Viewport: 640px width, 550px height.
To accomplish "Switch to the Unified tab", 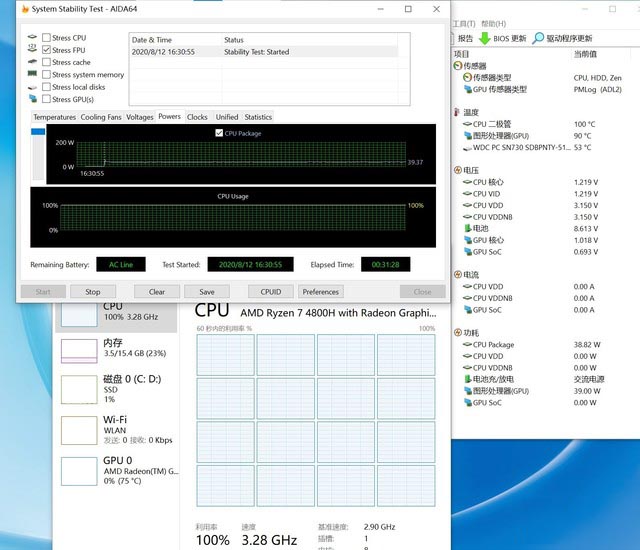I will [227, 117].
